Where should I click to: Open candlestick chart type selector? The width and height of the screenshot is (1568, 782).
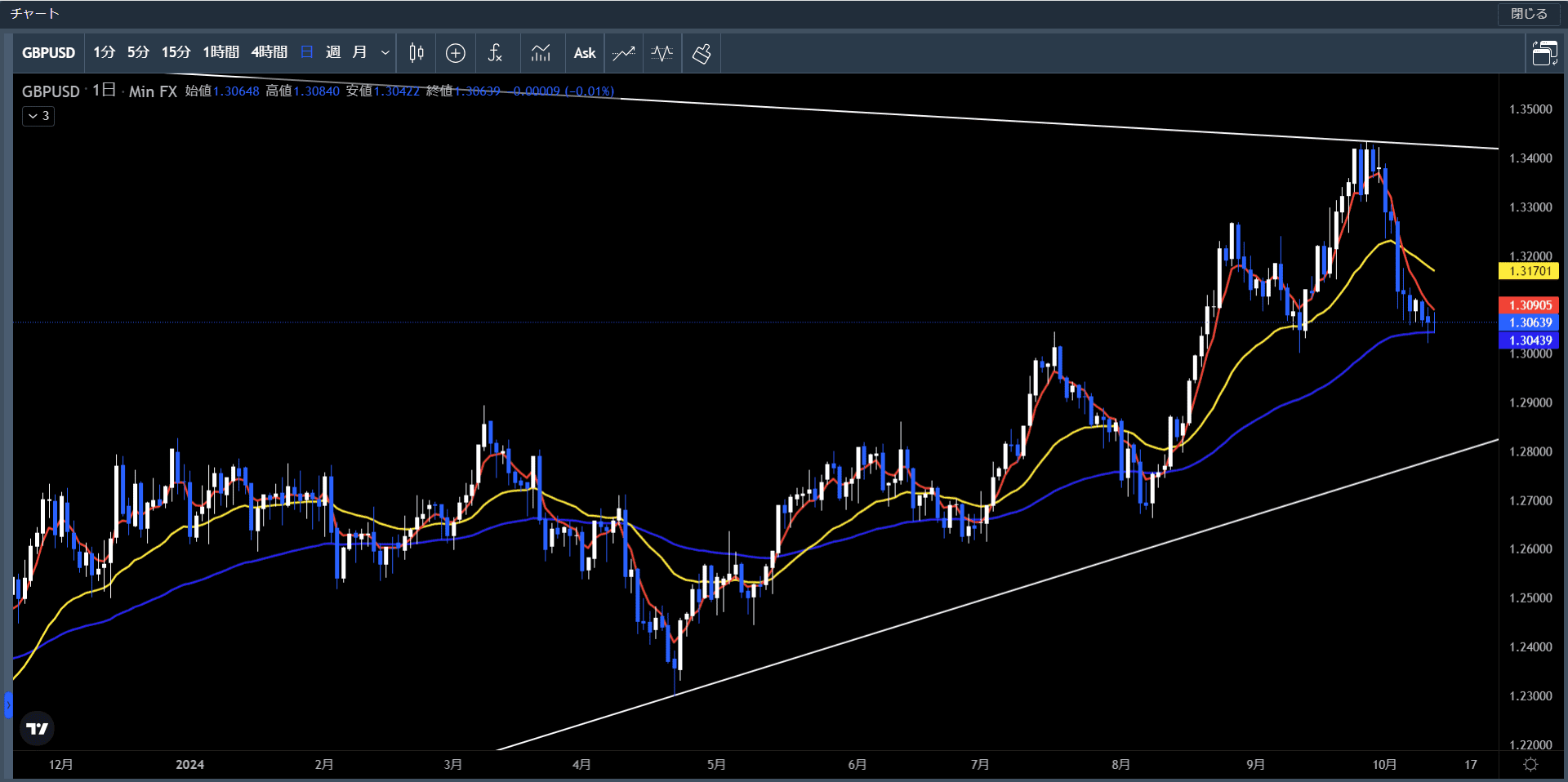tap(416, 53)
